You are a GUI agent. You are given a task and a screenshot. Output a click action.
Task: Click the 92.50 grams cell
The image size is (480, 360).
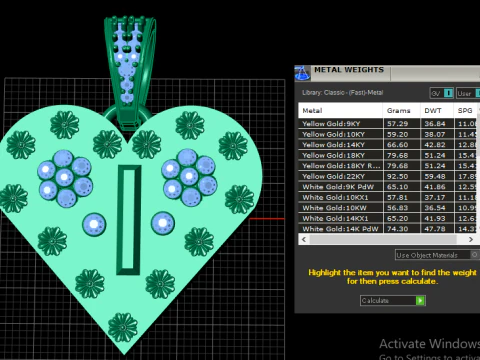point(401,176)
